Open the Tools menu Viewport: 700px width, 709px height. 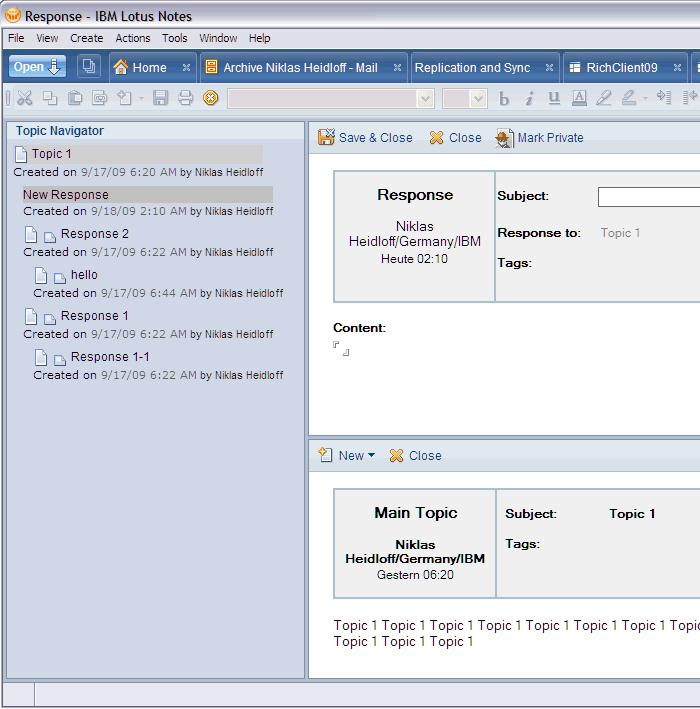point(175,38)
